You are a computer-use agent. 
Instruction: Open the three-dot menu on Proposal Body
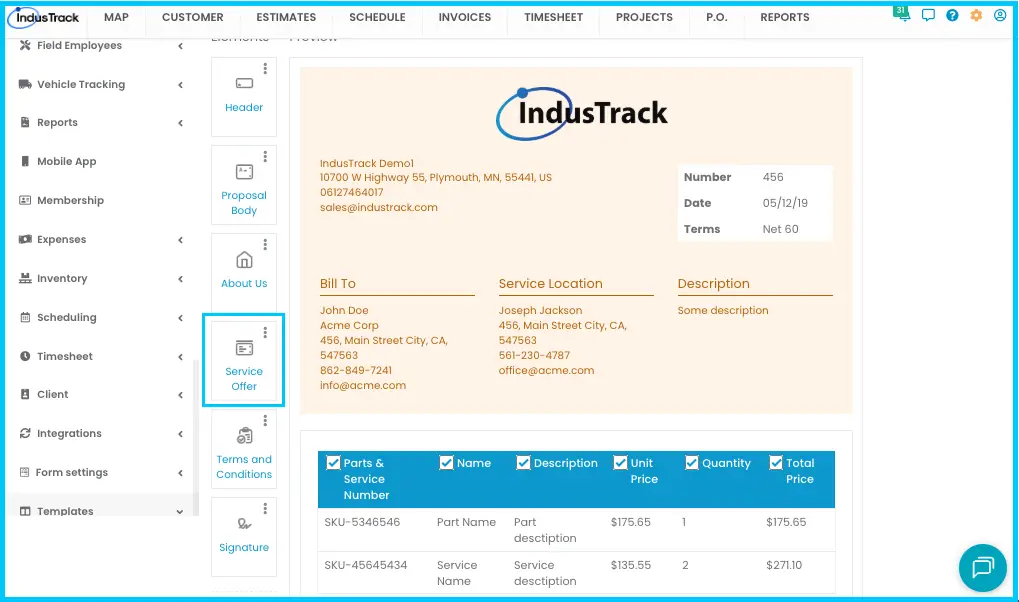265,157
